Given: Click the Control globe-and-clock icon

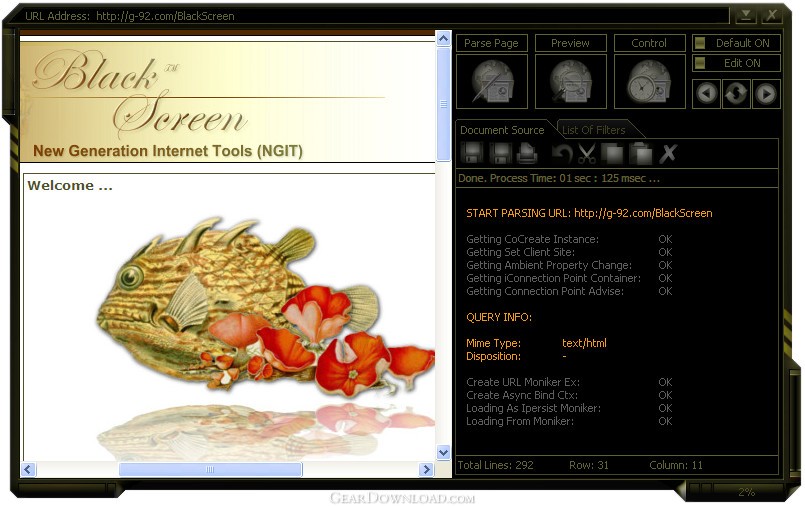Looking at the screenshot, I should (649, 82).
